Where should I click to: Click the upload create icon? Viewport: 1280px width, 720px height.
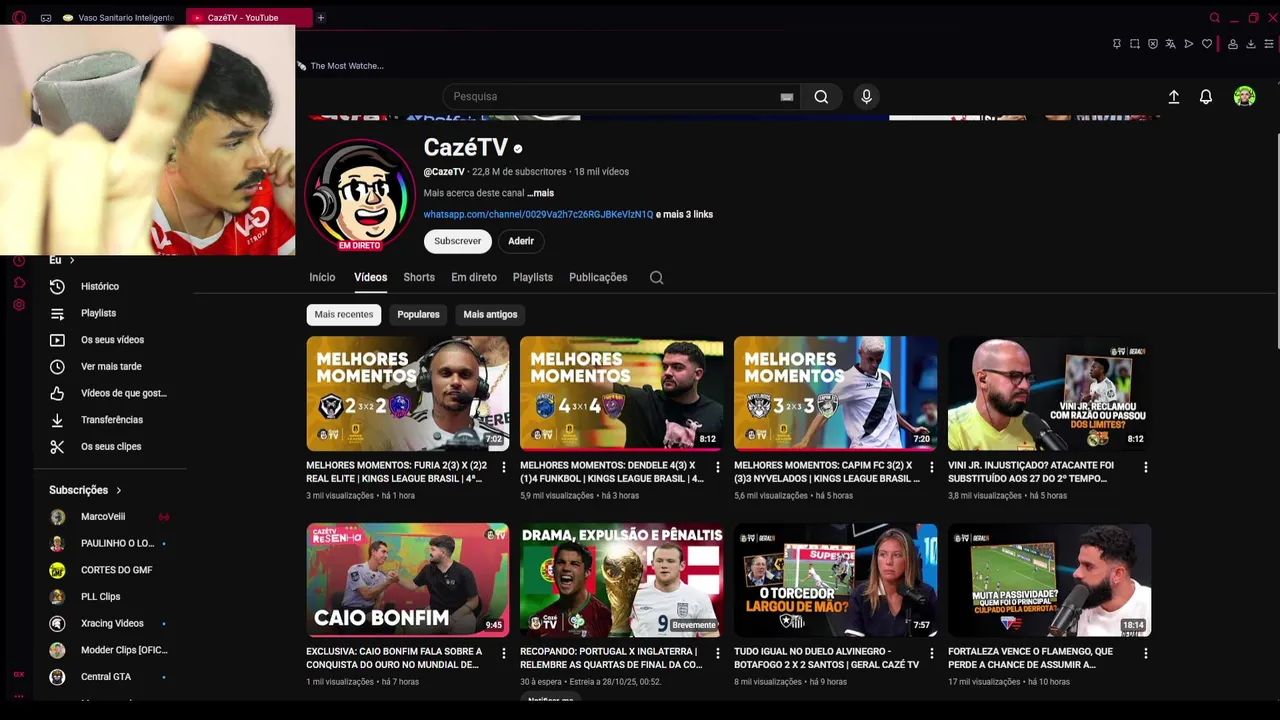1174,97
